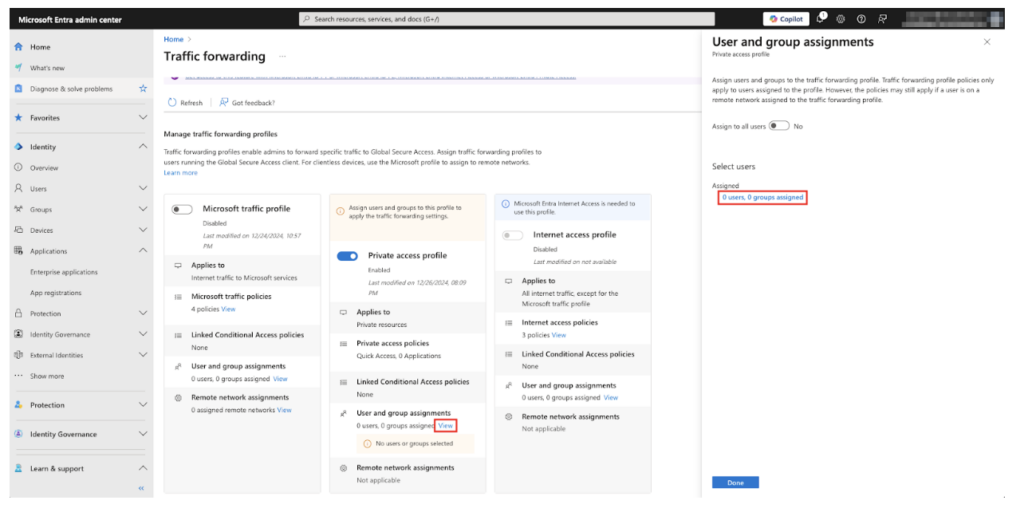Turn on Assign to all users toggle

779,126
